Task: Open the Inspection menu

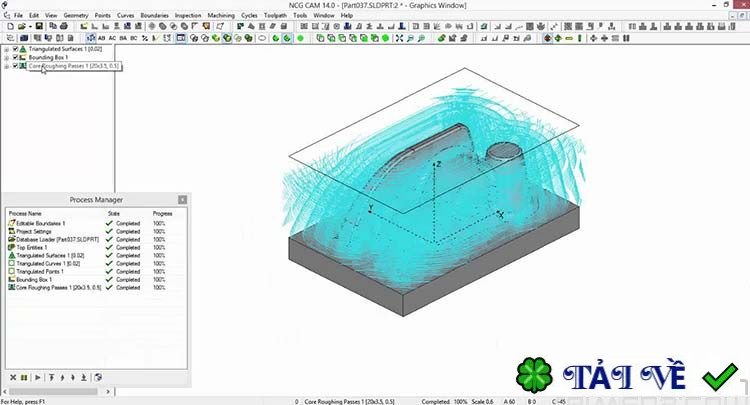Action: coord(188,15)
